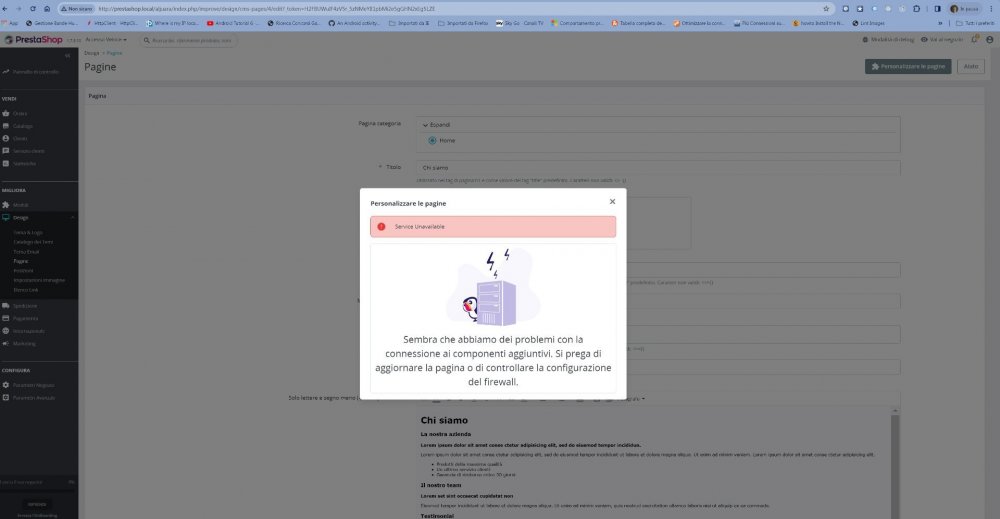Collapse the sidebar menu with chevrons icon
This screenshot has height=519, width=1000.
68,56
